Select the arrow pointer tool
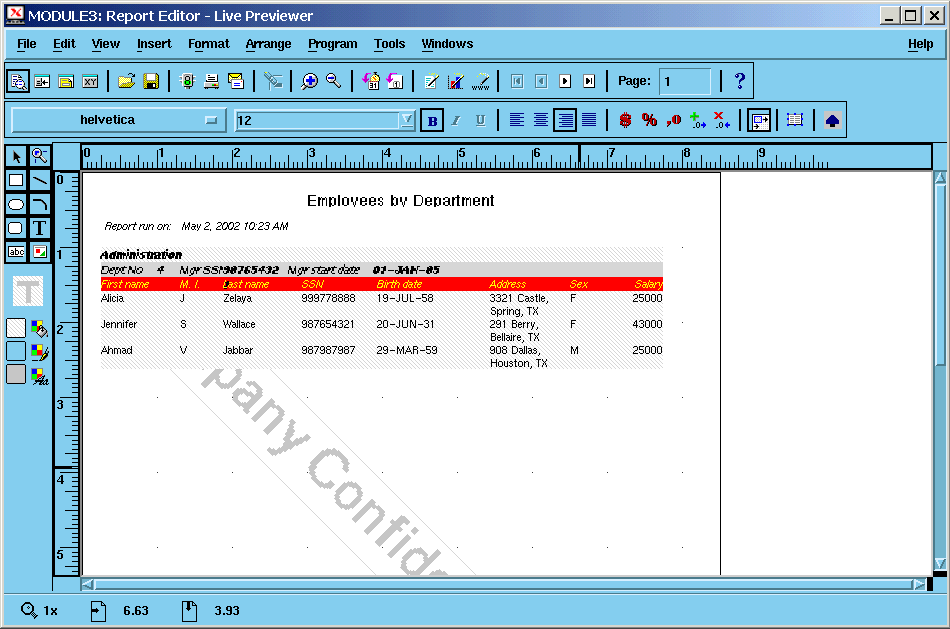Viewport: 950px width, 629px height. click(x=16, y=156)
